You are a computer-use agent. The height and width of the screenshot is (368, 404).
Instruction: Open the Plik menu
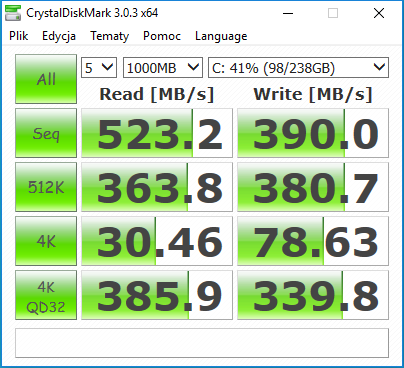(19, 36)
